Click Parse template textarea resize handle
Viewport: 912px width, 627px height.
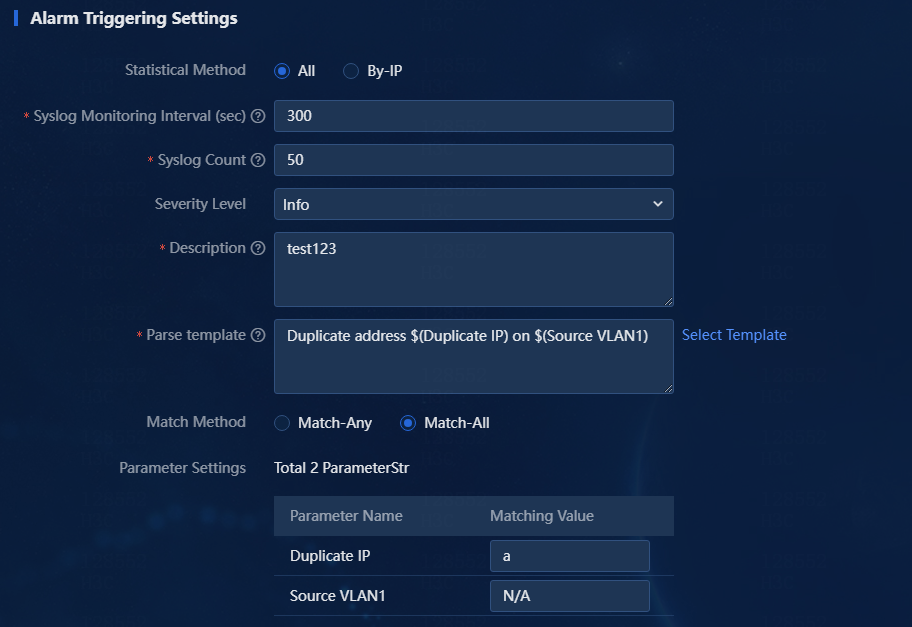coord(668,389)
